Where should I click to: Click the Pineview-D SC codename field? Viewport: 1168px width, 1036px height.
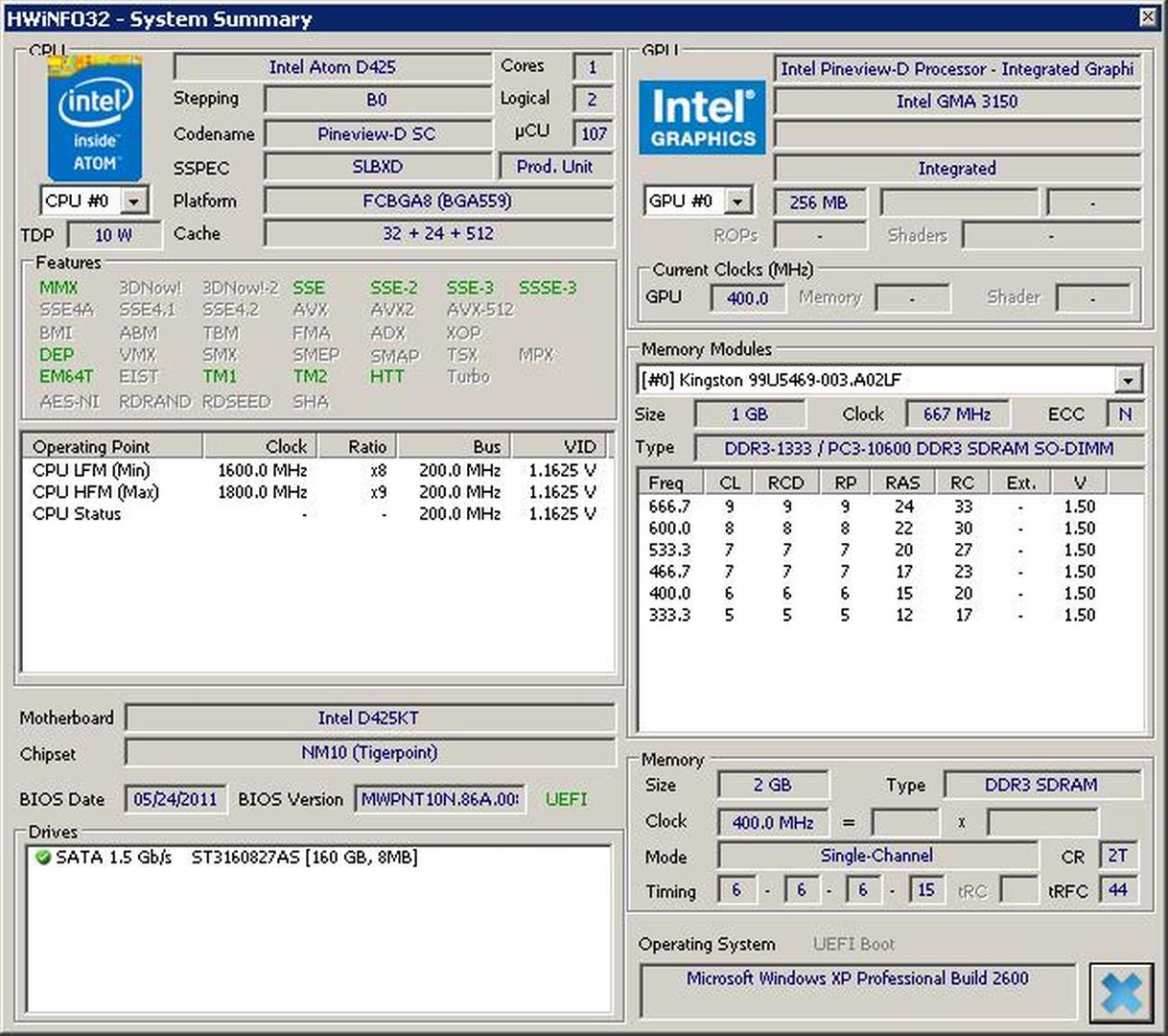point(376,134)
